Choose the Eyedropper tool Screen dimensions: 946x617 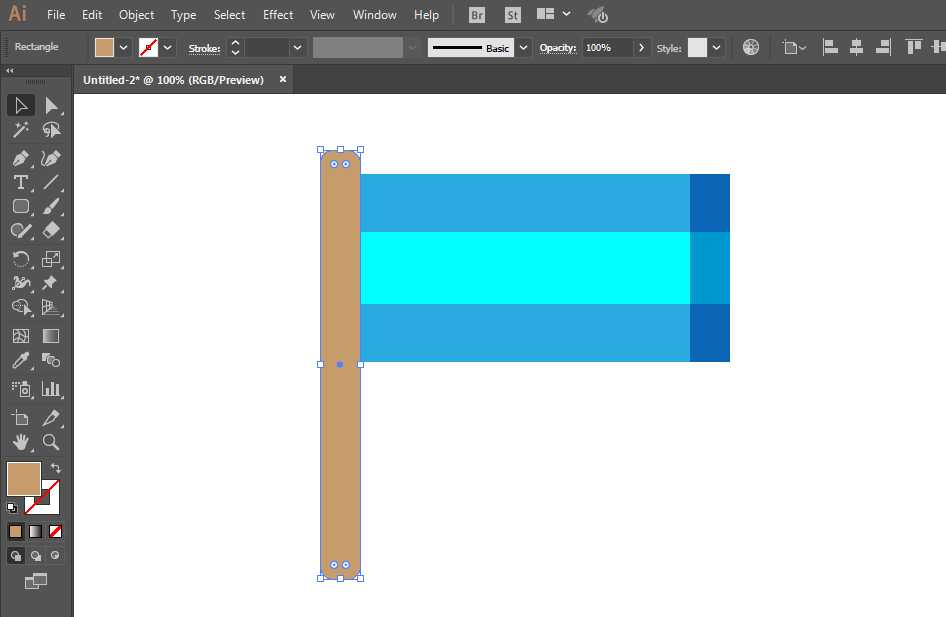point(21,361)
